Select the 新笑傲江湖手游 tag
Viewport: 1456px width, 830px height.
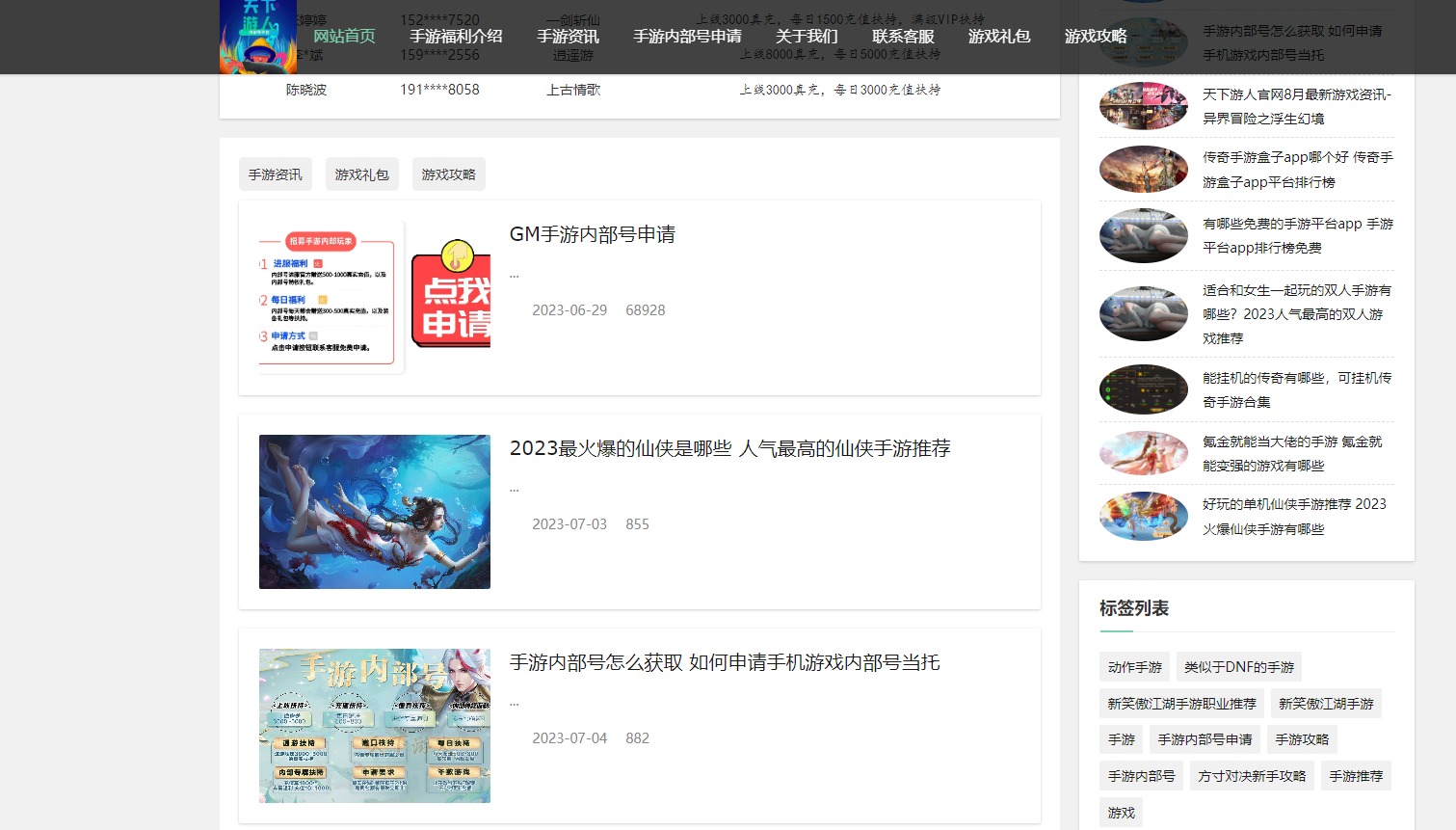click(1326, 704)
